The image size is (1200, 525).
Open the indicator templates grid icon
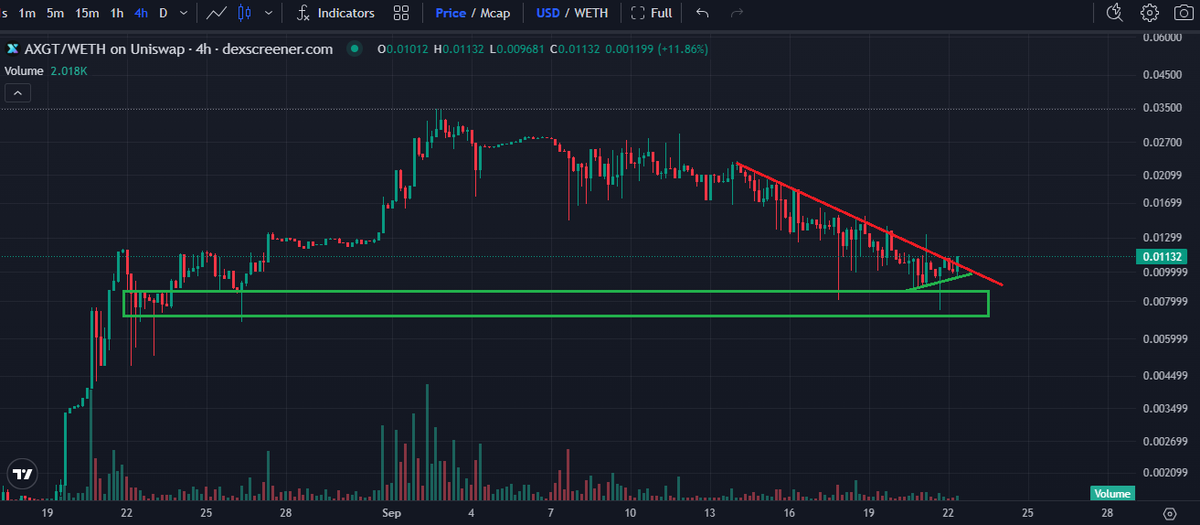click(x=401, y=13)
